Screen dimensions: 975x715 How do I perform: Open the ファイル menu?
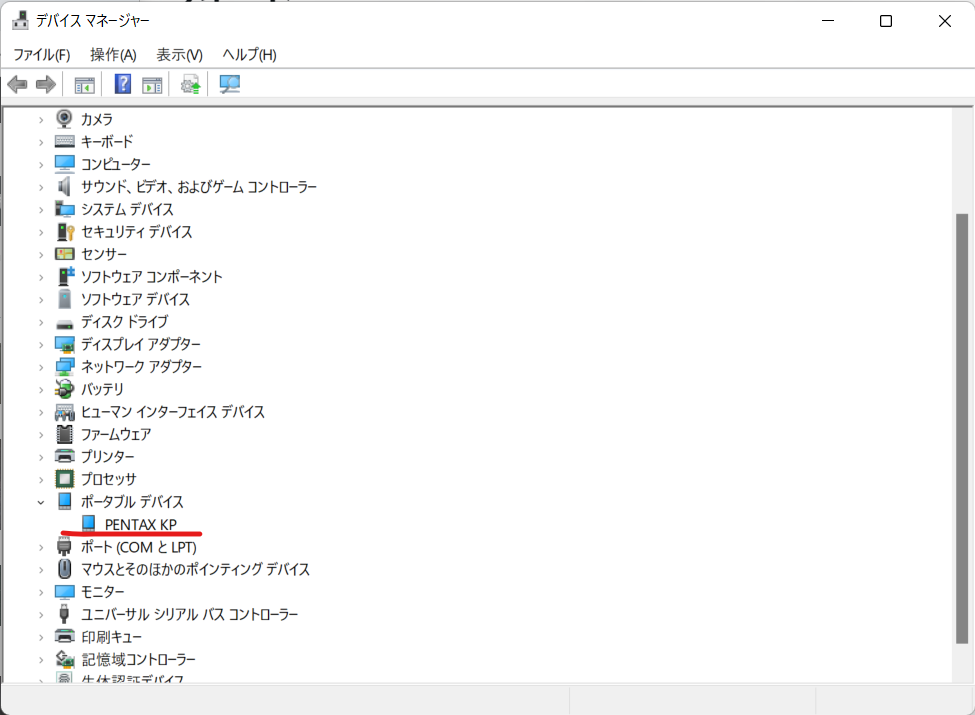click(41, 55)
